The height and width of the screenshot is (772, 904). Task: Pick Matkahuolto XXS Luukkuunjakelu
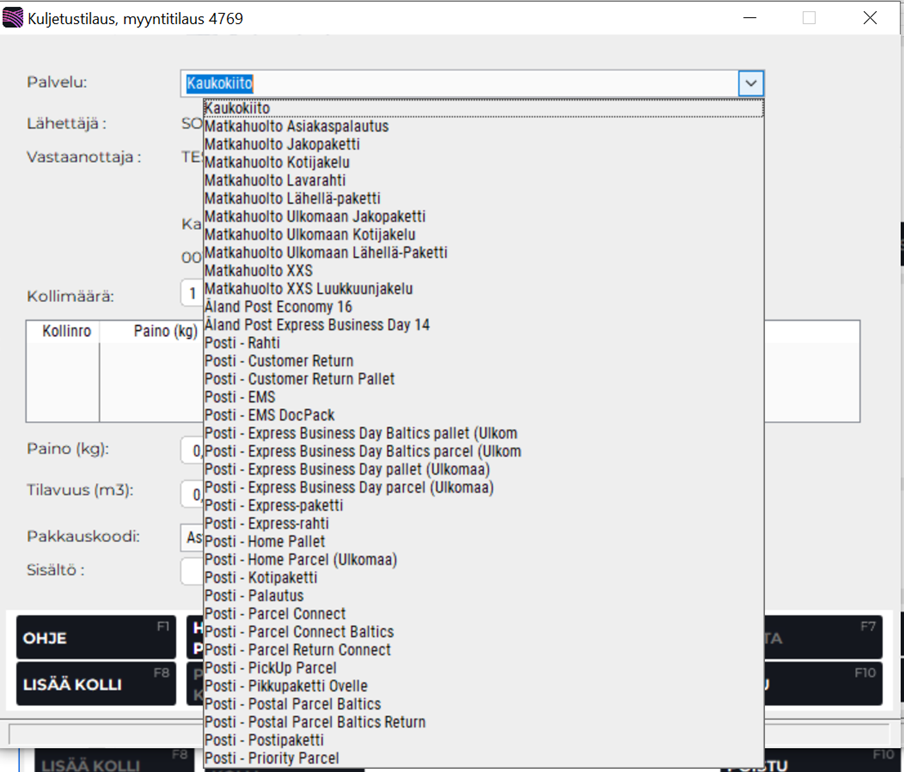[x=308, y=289]
